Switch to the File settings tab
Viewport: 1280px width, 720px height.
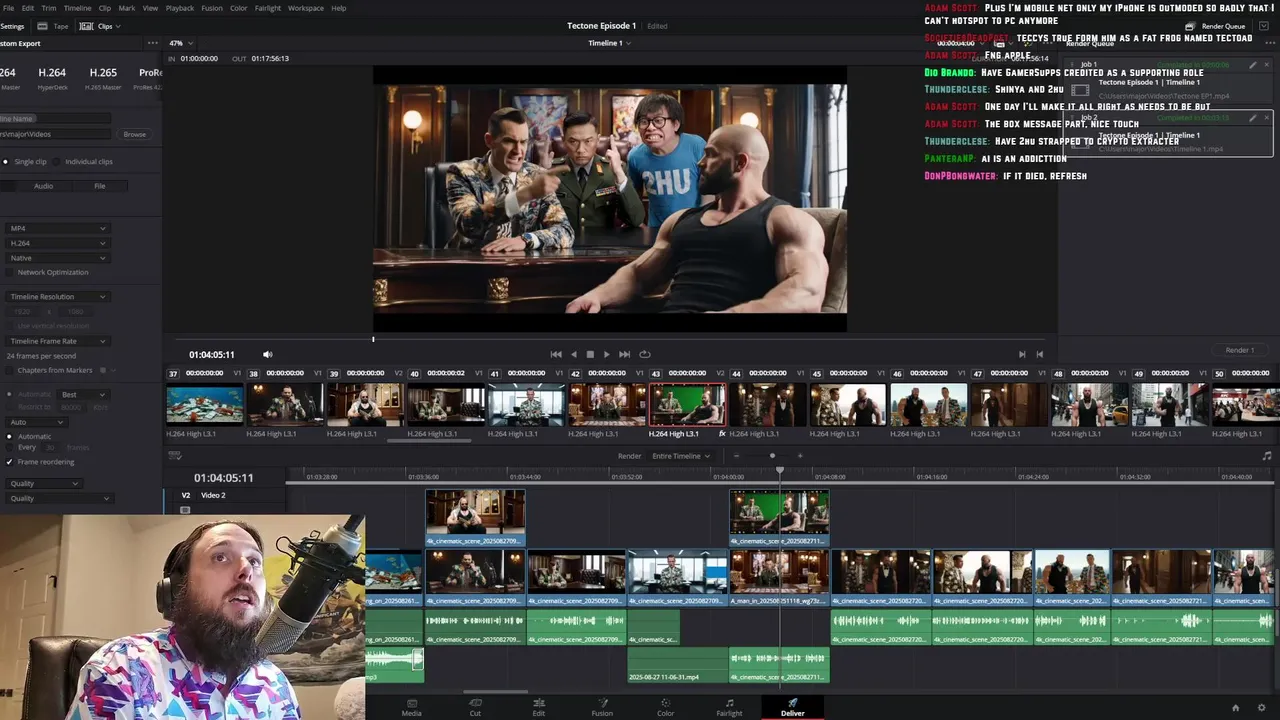pyautogui.click(x=100, y=186)
